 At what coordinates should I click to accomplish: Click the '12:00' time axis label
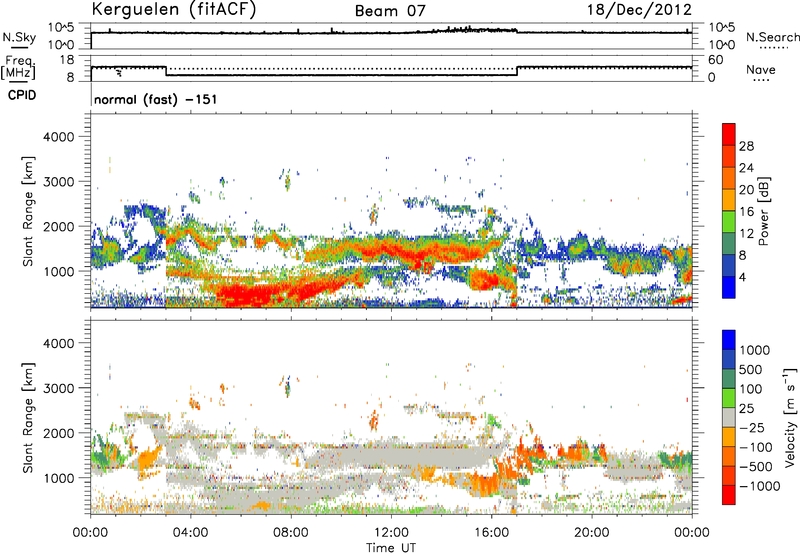click(391, 533)
